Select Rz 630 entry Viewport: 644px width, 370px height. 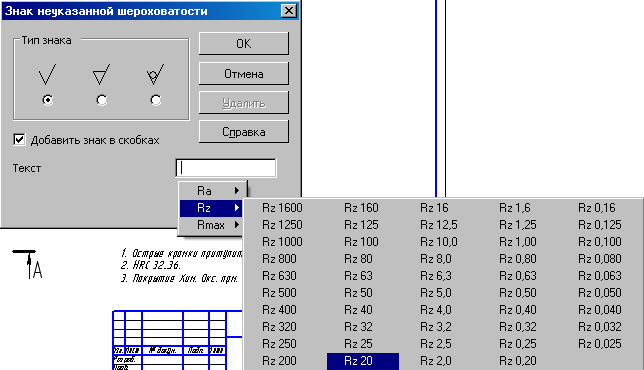(x=279, y=276)
